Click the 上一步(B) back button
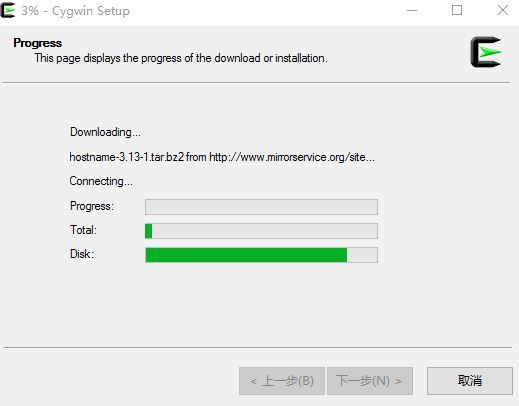 (x=282, y=381)
